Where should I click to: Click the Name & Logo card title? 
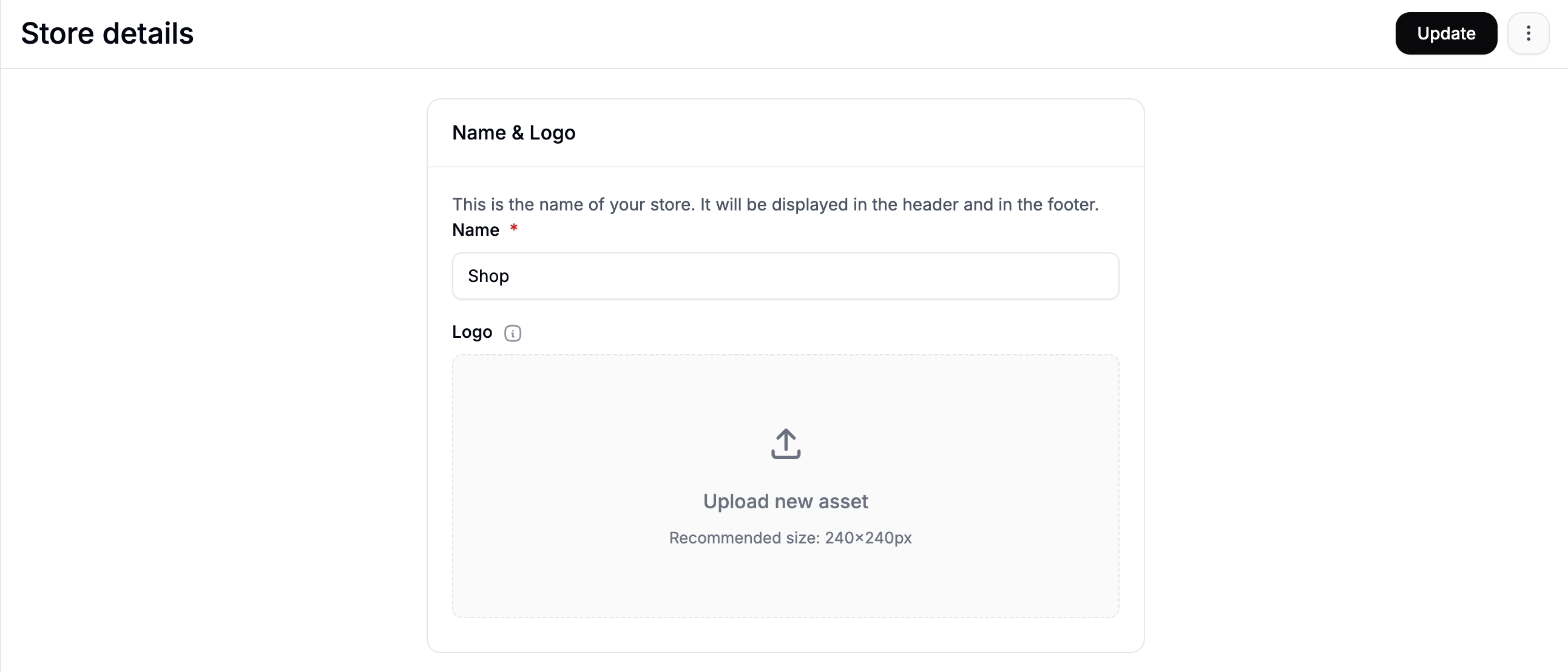[x=513, y=133]
